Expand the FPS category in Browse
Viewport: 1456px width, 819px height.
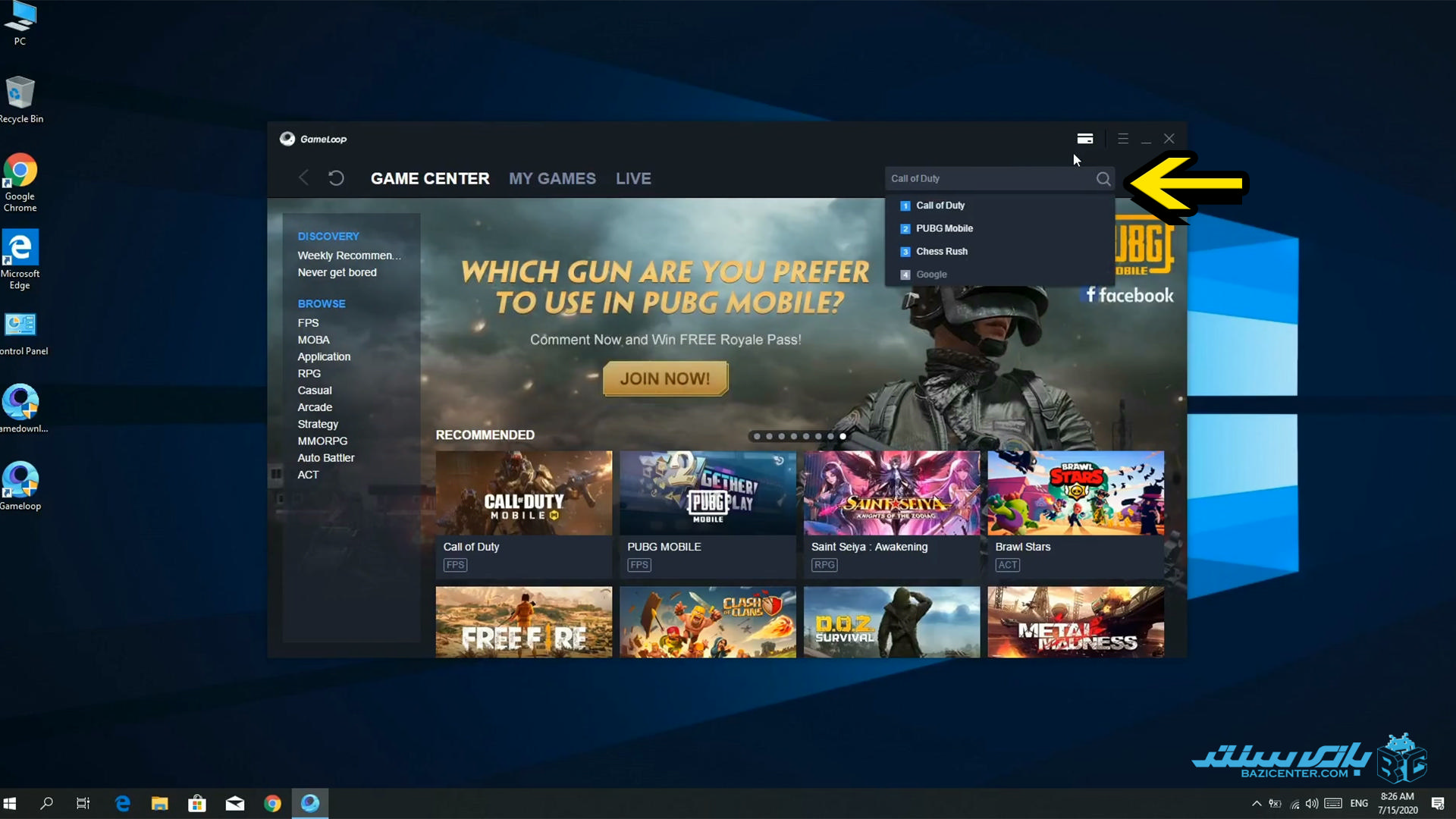click(x=307, y=322)
